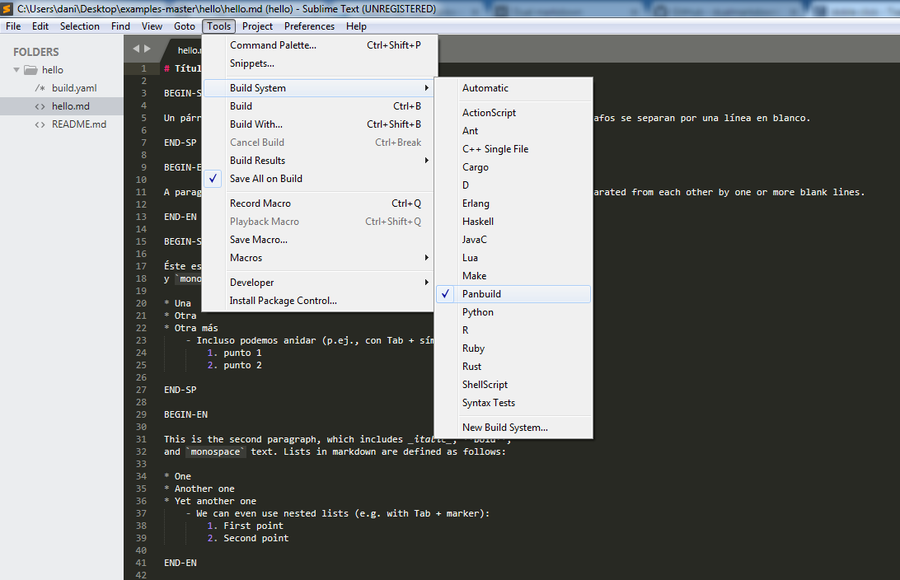900x580 pixels.
Task: Open the Edit menu
Action: pyautogui.click(x=40, y=26)
